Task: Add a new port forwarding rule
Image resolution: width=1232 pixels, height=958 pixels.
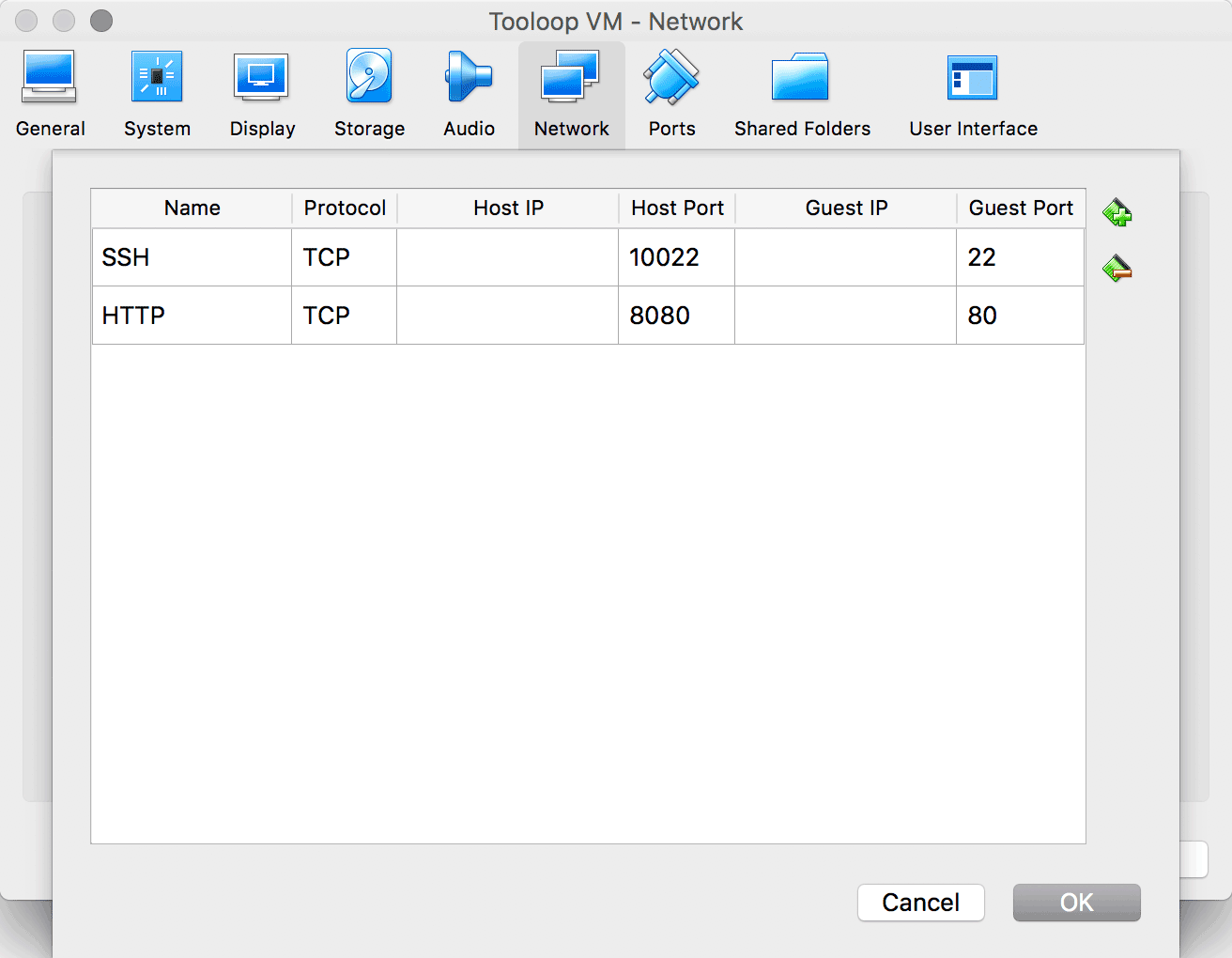Action: (1116, 213)
